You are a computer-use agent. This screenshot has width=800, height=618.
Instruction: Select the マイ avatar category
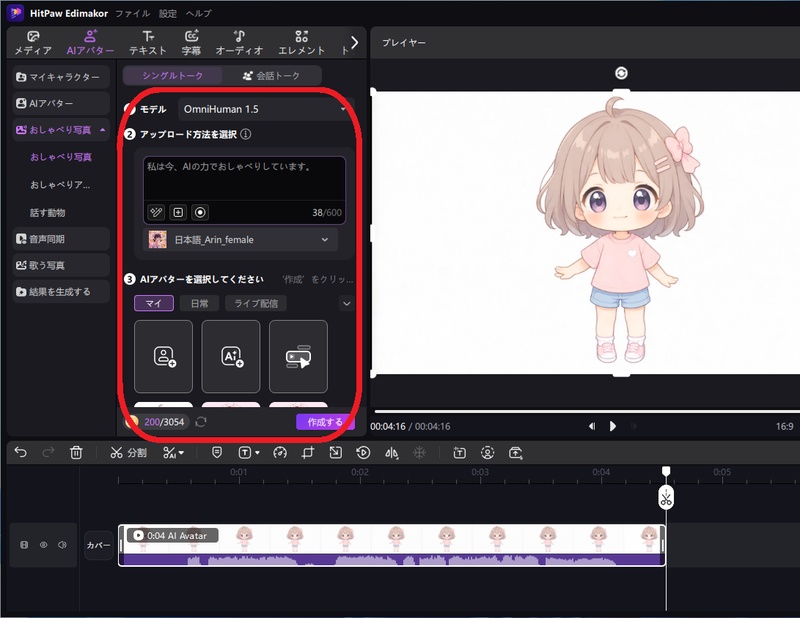click(154, 303)
